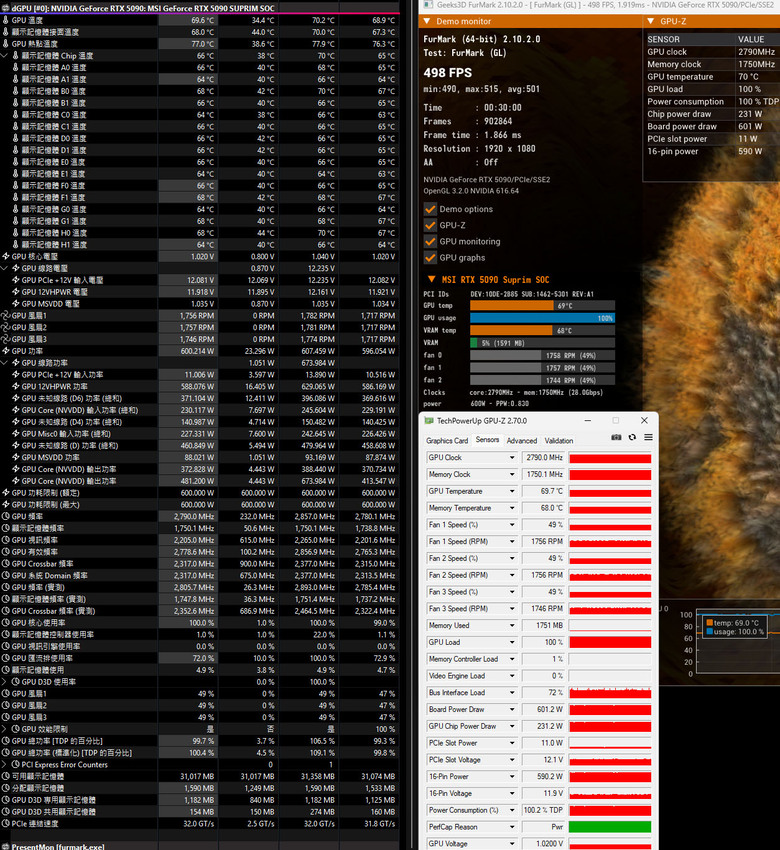Click the FurMark GPU temp 69°C bar
This screenshot has height=850, width=780.
pos(542,306)
